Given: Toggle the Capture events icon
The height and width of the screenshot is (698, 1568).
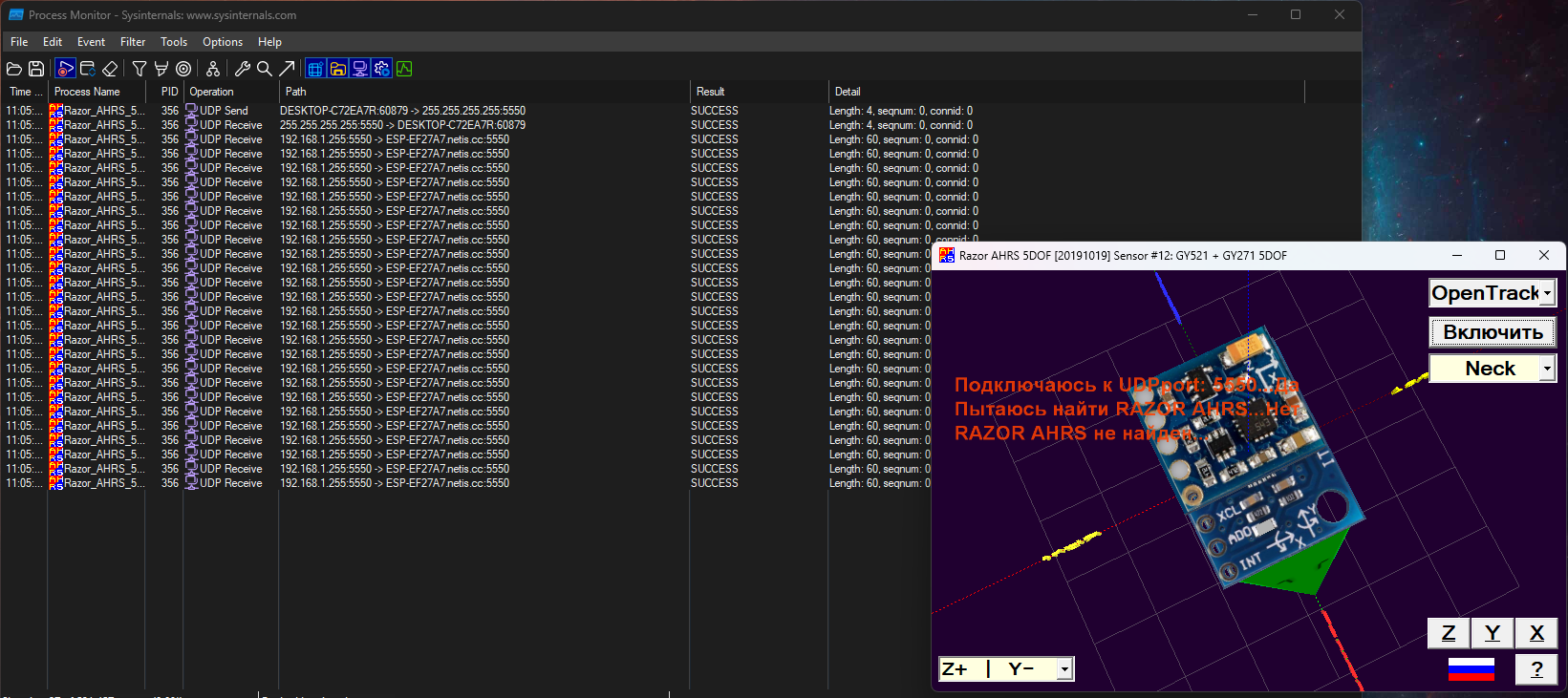Looking at the screenshot, I should (x=65, y=69).
